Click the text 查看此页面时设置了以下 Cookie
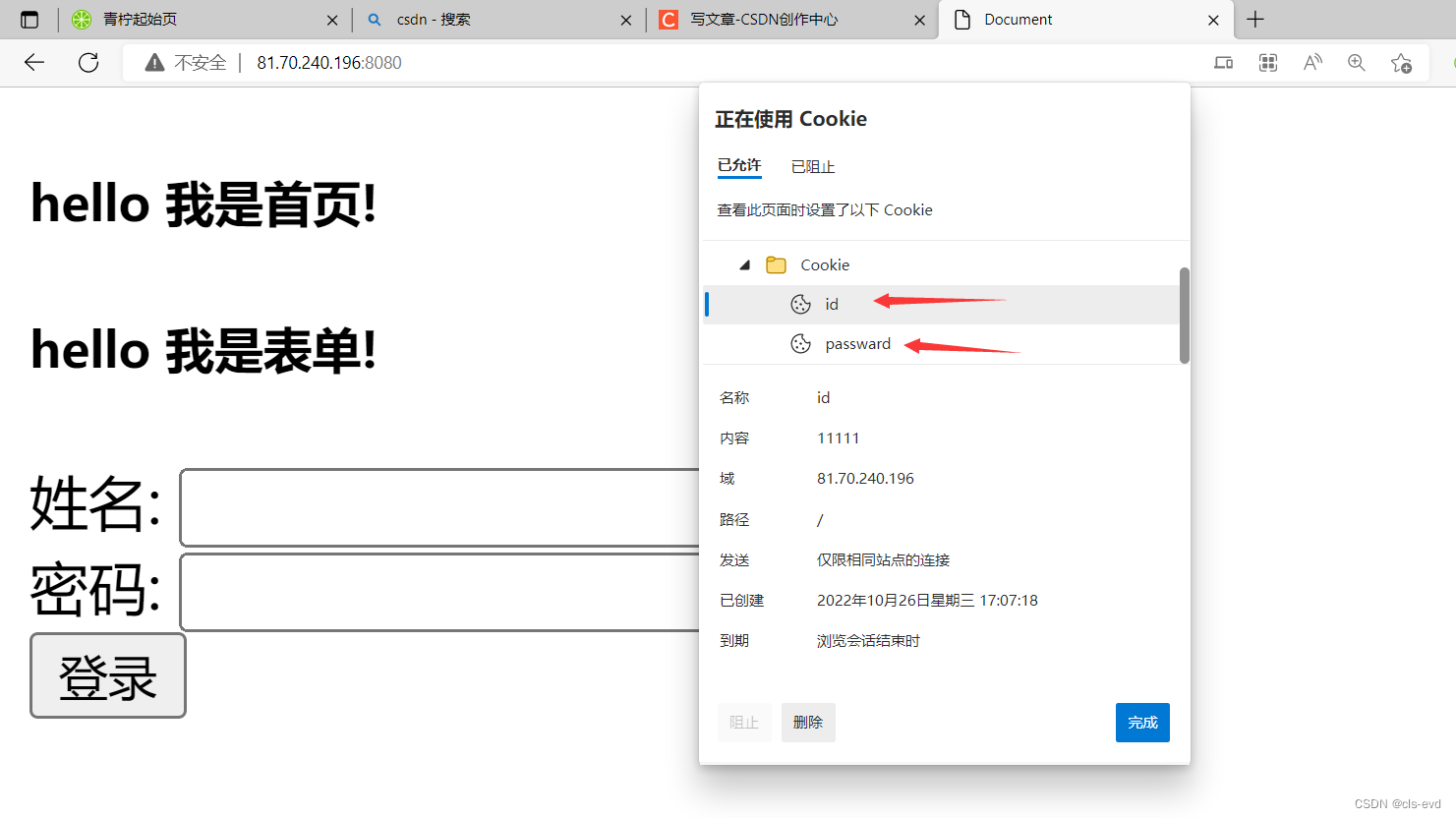Viewport: 1456px width, 818px height. pos(825,210)
